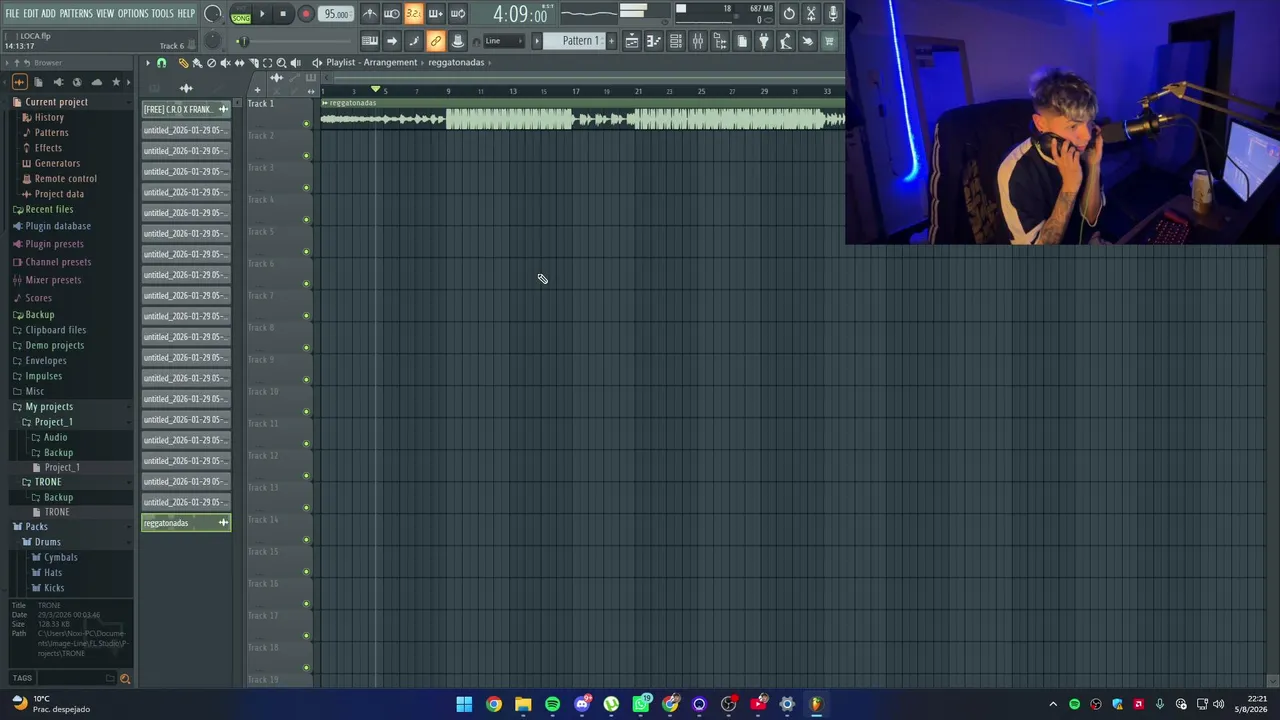Click the one-click audio recording microphone
The height and width of the screenshot is (720, 1280).
point(833,14)
